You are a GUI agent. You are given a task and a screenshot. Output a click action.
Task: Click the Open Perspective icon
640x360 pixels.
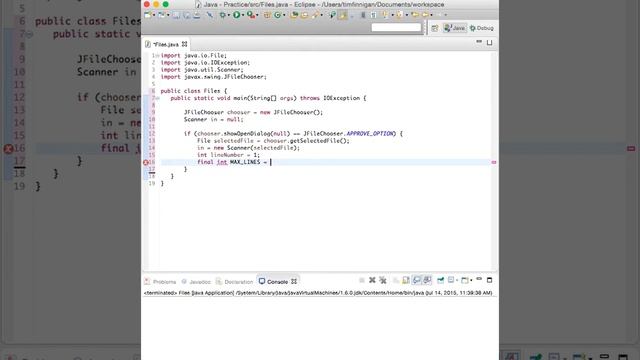pos(435,28)
